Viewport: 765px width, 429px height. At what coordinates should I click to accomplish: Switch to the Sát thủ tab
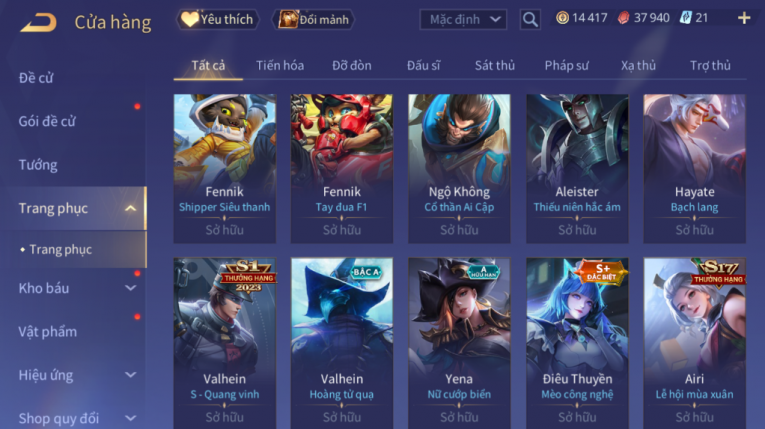pos(495,65)
